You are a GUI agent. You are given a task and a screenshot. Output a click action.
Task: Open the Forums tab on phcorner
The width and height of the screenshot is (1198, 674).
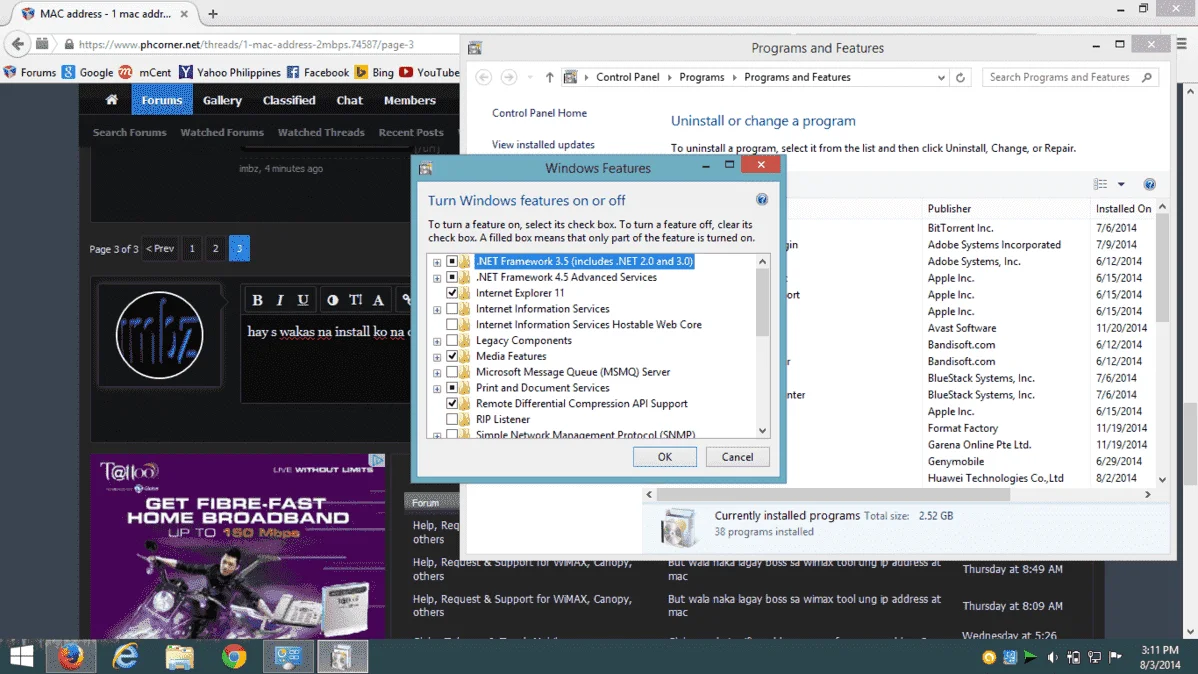162,100
